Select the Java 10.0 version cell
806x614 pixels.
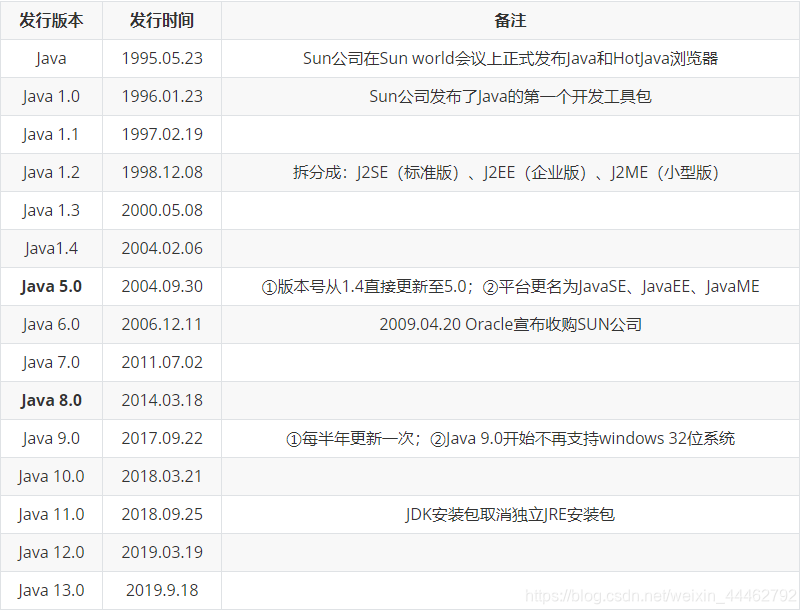(51, 477)
